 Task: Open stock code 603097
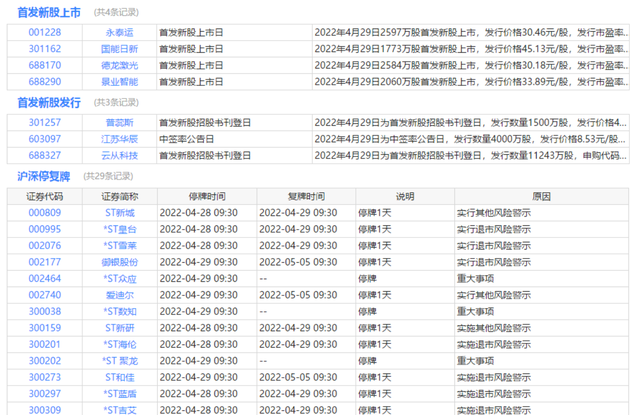(45, 139)
